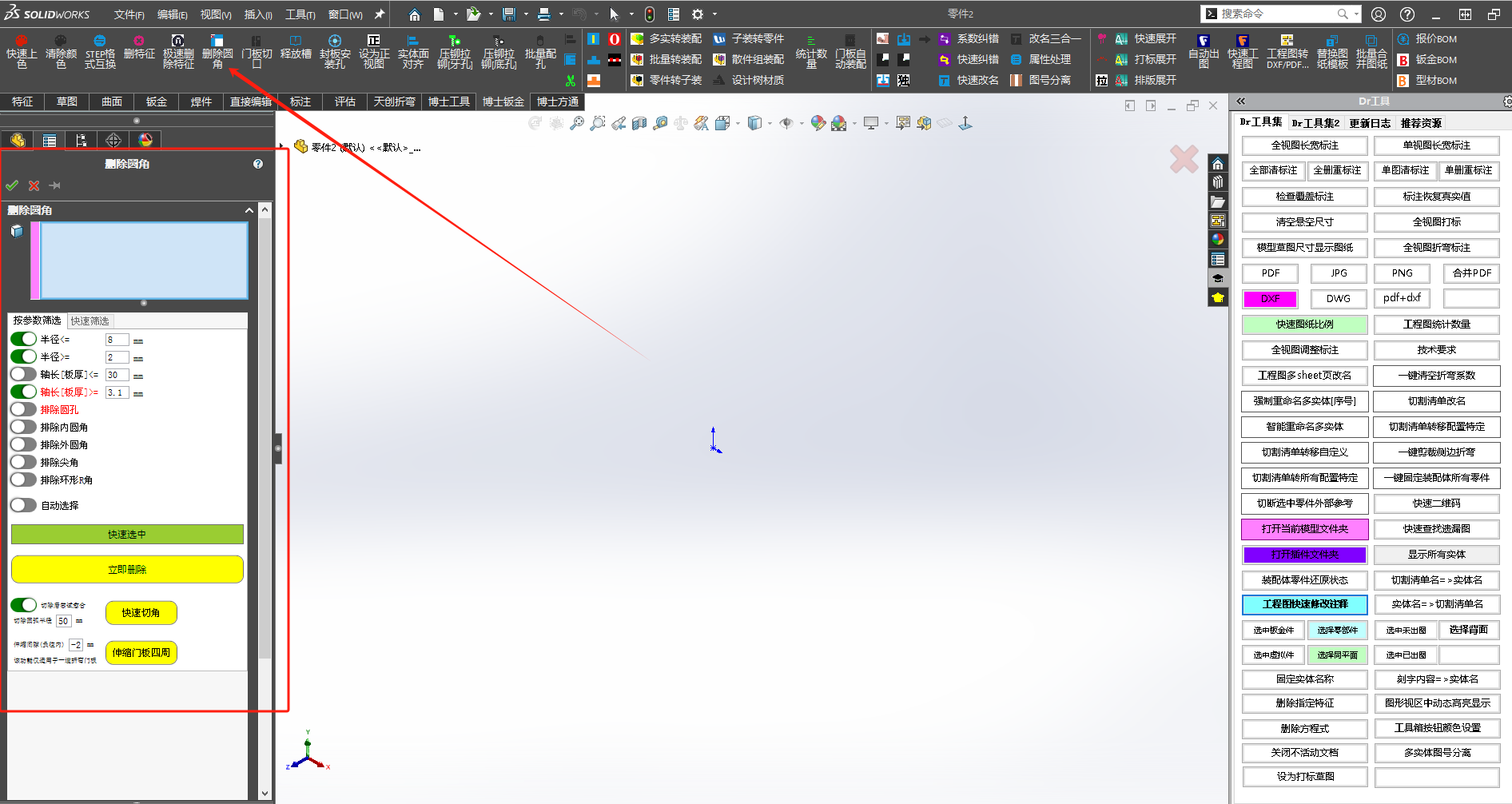Viewport: 1512px width, 804px height.
Task: Click the 门板切口 tool icon
Action: (257, 51)
